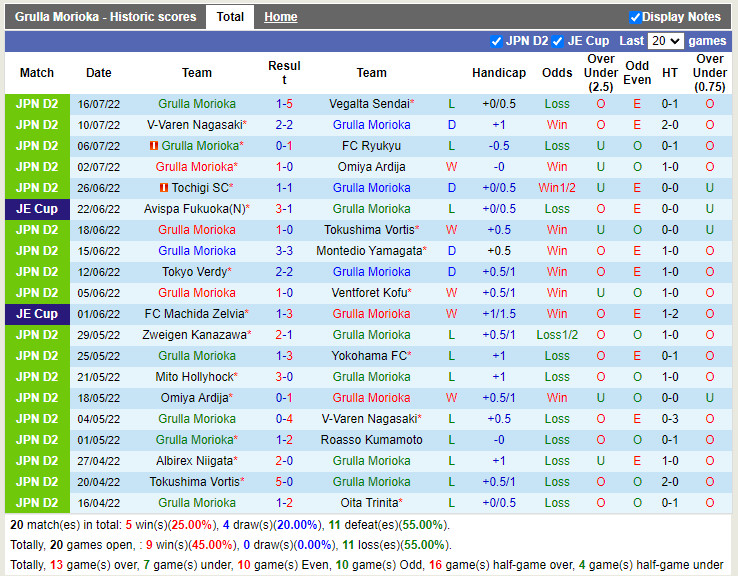Open the 1-5 score result link

tap(284, 104)
